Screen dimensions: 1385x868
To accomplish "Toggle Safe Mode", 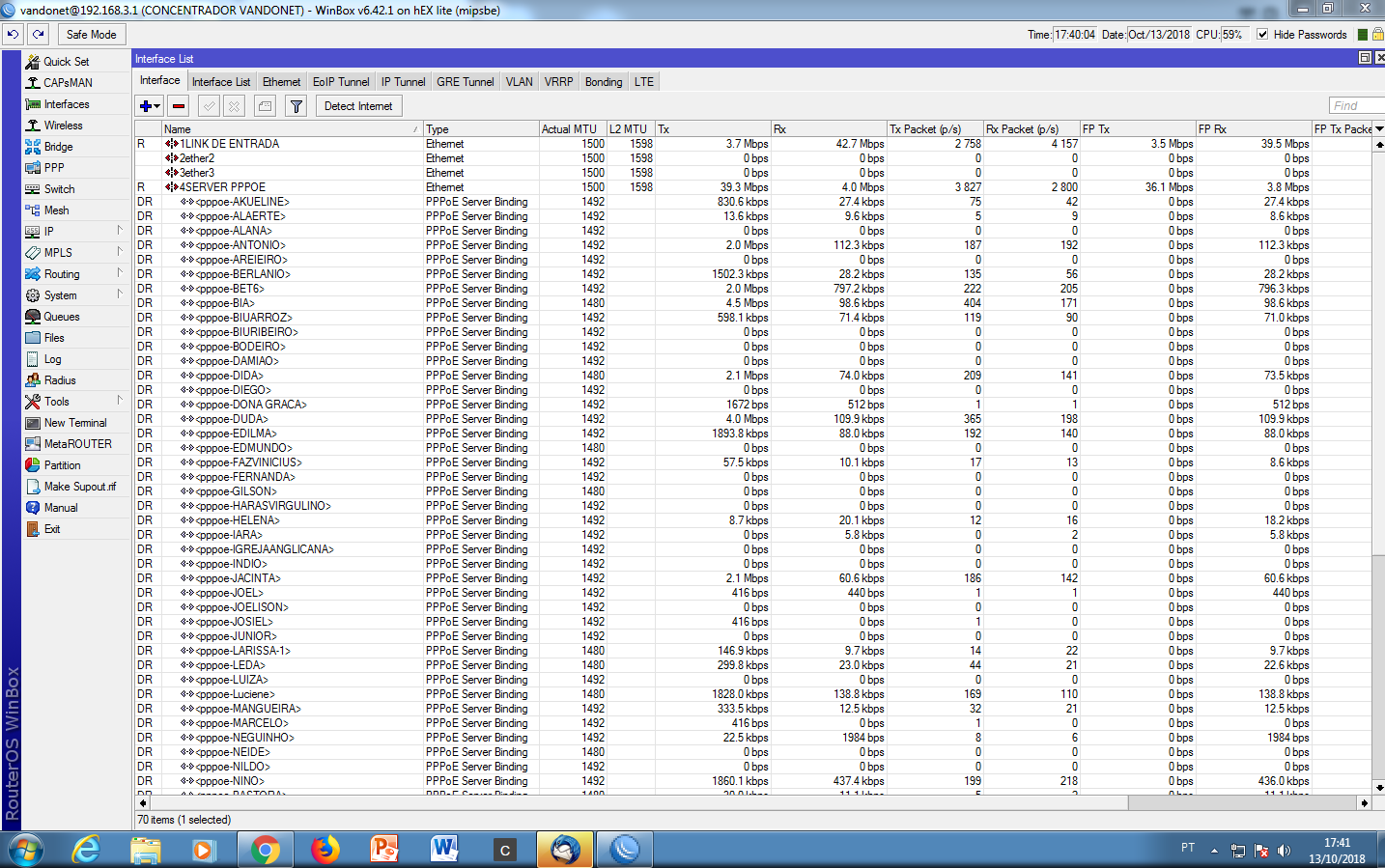I will 91,34.
